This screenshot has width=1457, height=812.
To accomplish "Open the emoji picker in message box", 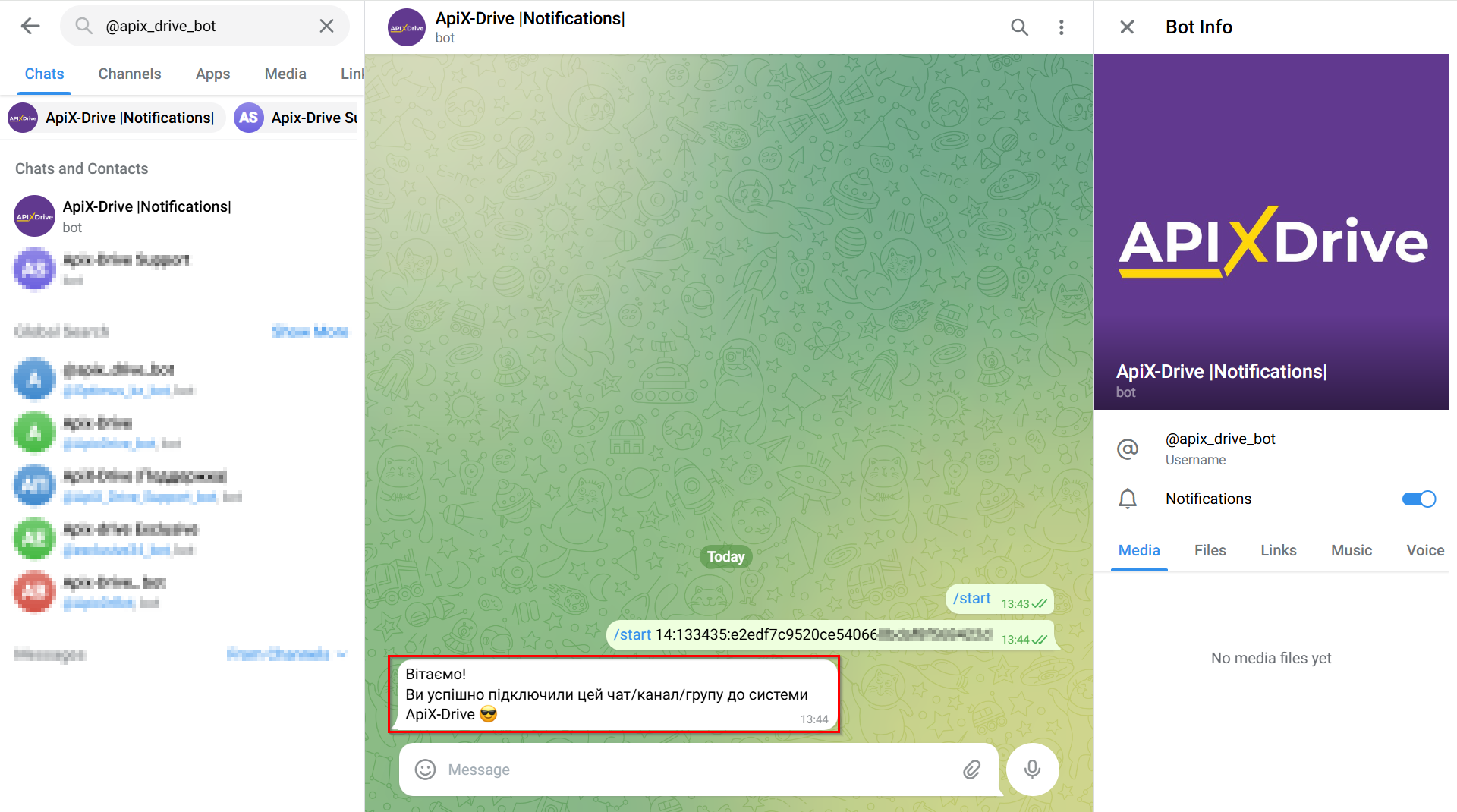I will coord(425,770).
